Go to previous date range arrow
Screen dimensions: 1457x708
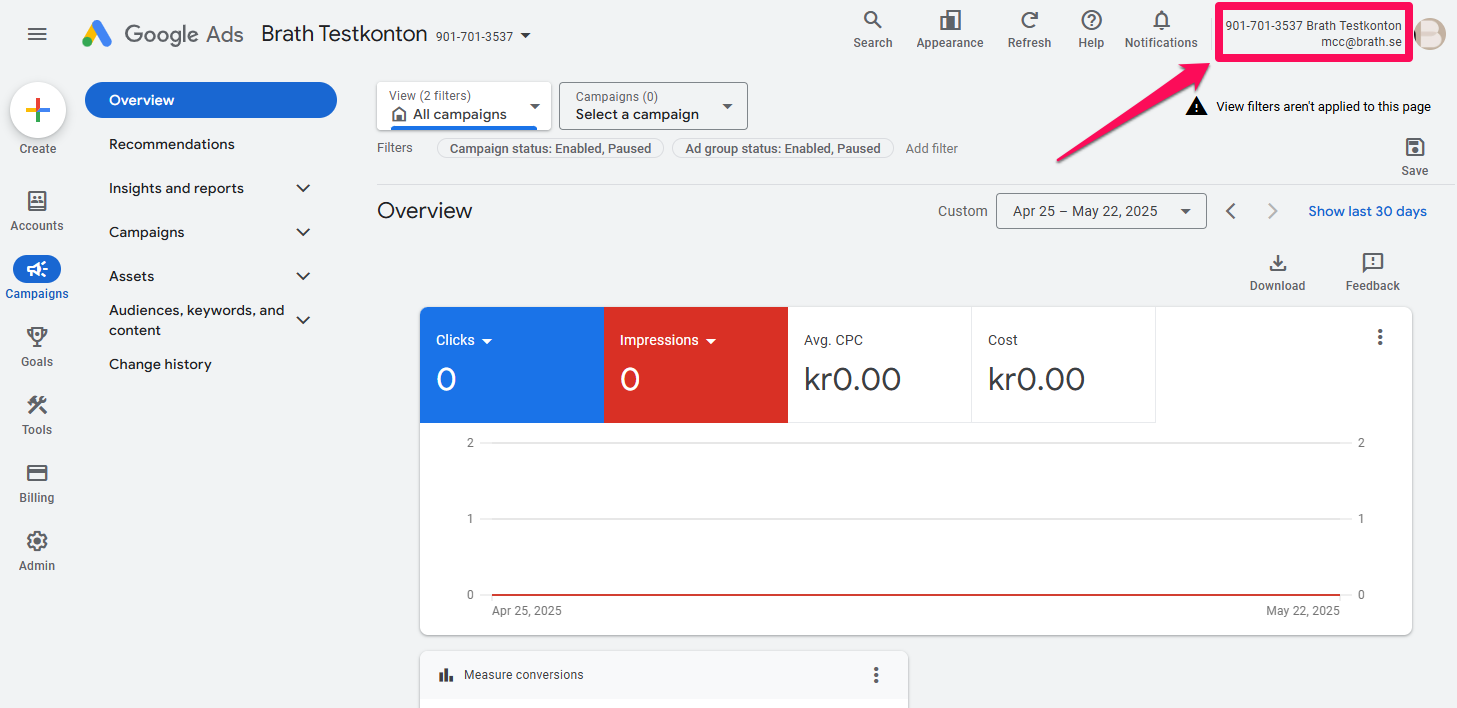(x=1231, y=211)
